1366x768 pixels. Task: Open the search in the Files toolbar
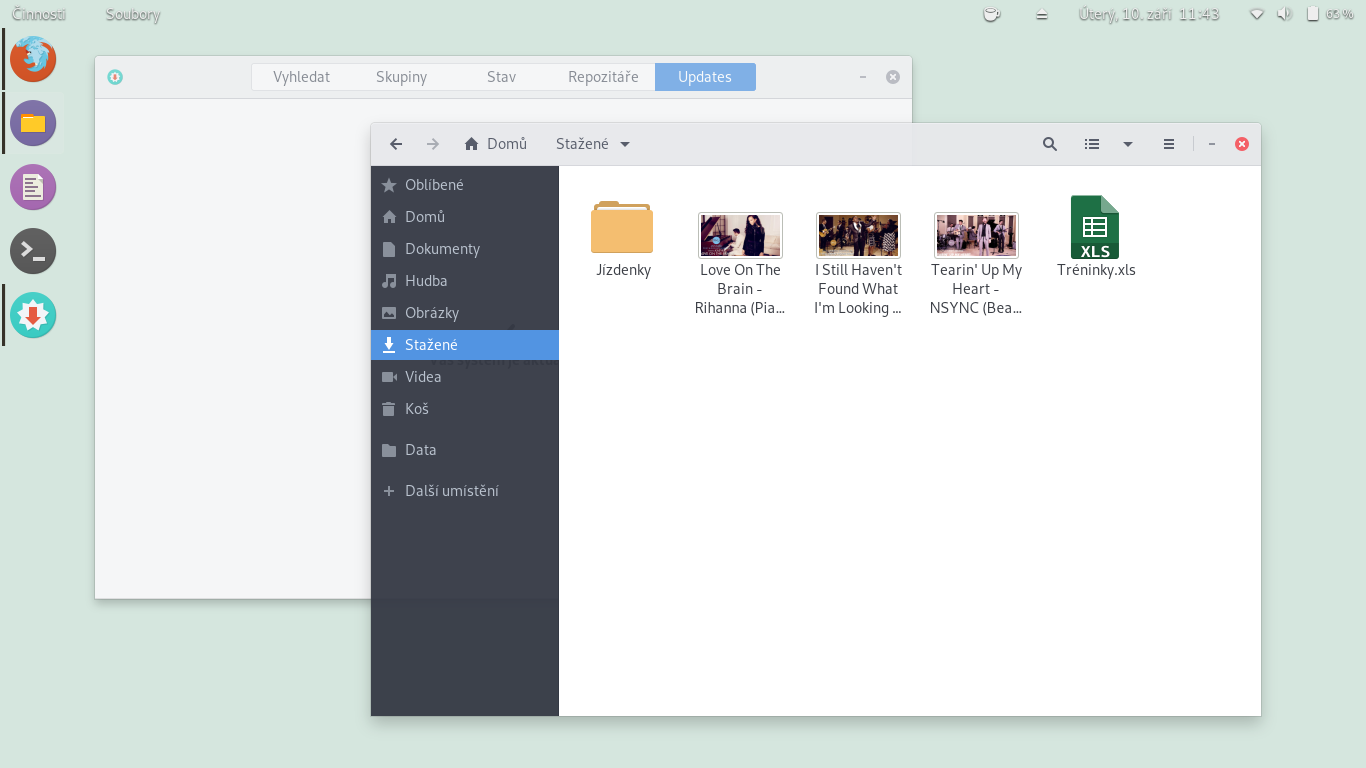[1049, 143]
